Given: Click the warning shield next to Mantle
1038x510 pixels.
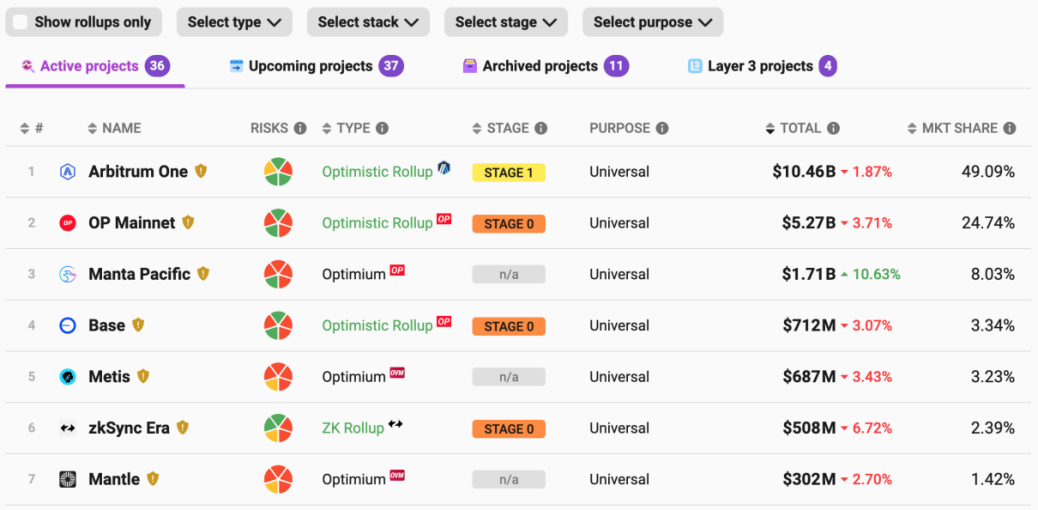Looking at the screenshot, I should click(153, 478).
